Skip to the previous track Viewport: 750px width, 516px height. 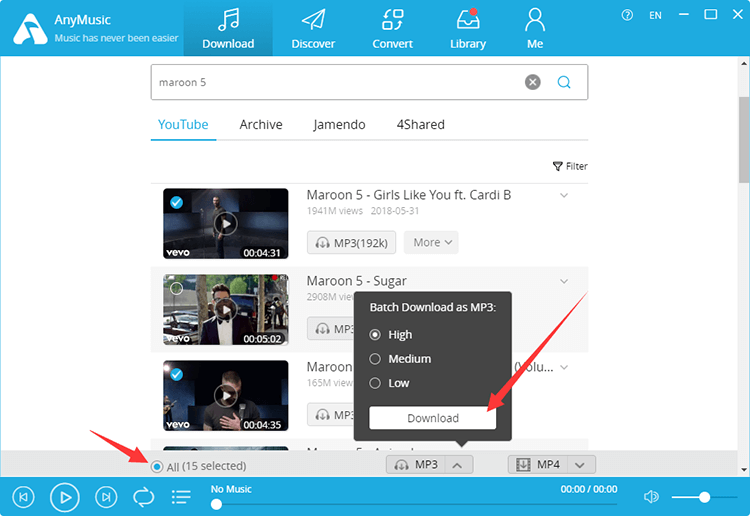point(23,497)
